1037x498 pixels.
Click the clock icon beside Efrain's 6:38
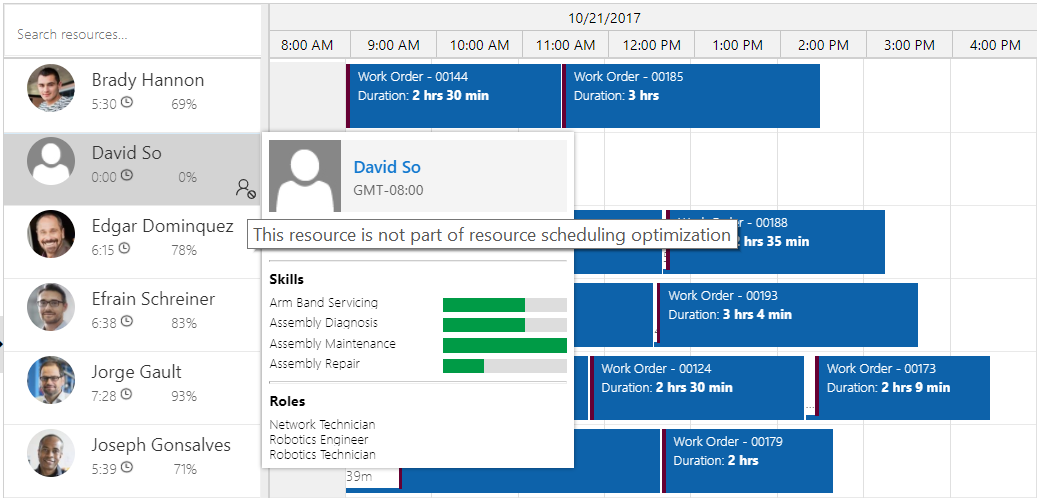pos(126,322)
